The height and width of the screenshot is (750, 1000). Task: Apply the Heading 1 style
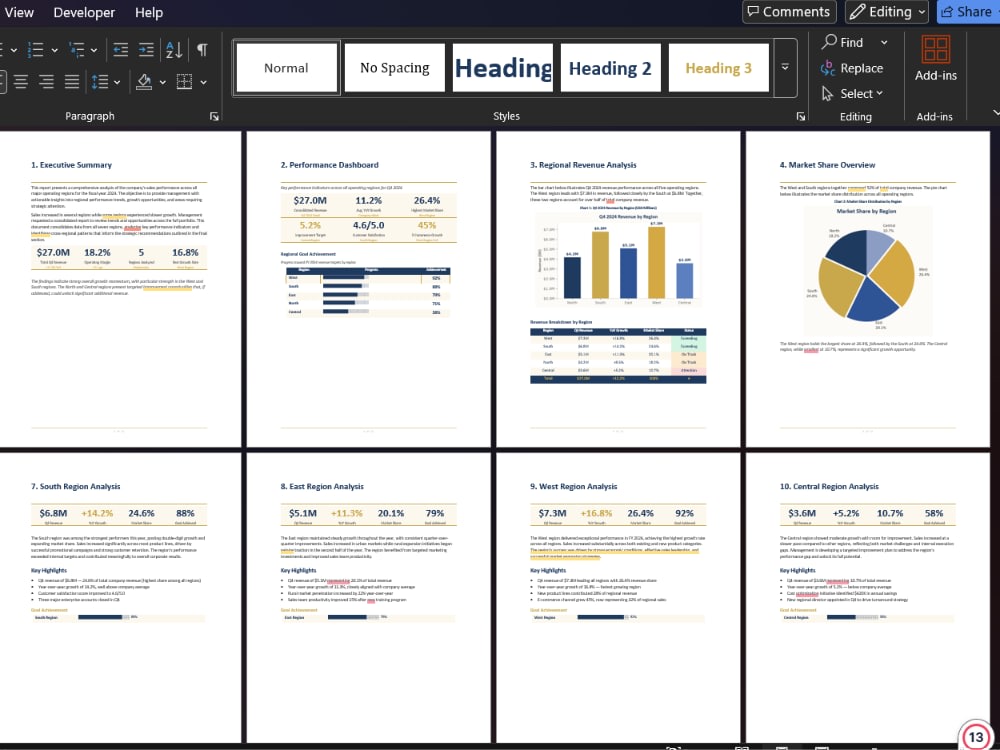(x=503, y=68)
